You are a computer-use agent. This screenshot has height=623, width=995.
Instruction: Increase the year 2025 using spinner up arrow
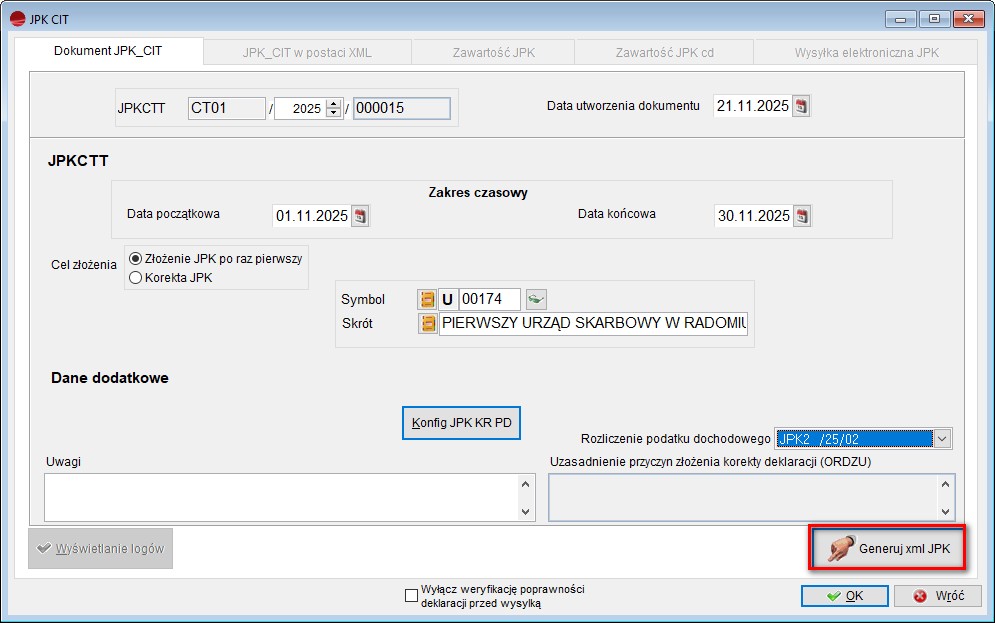point(334,103)
